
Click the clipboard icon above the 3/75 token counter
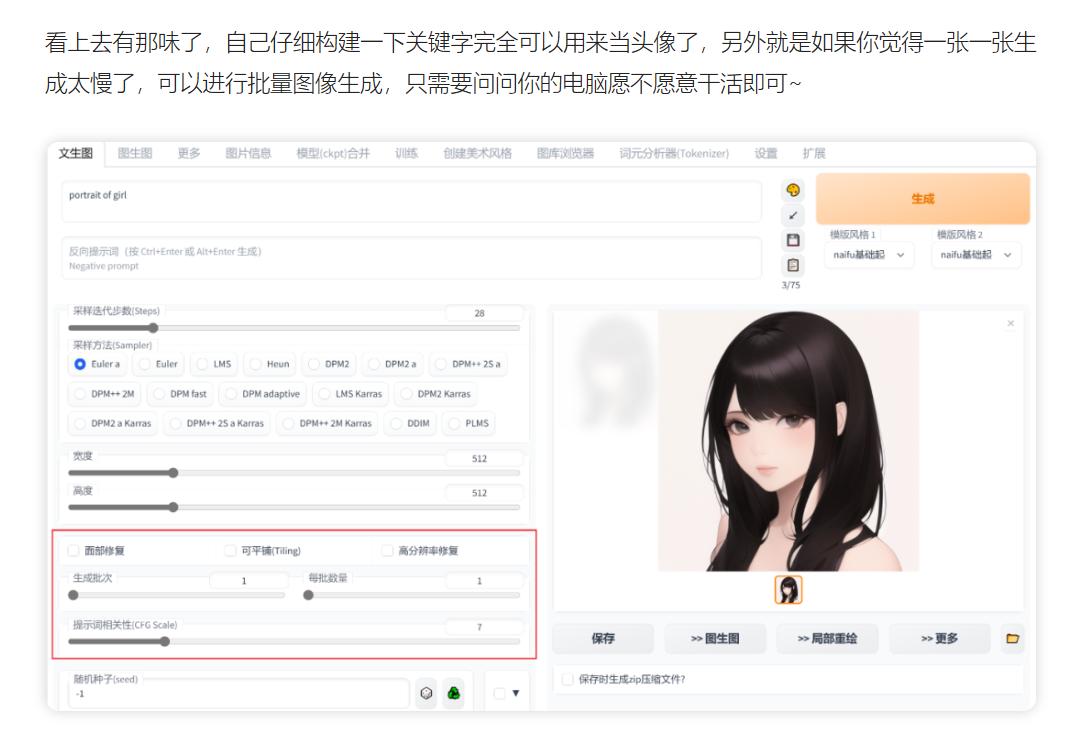pos(793,265)
